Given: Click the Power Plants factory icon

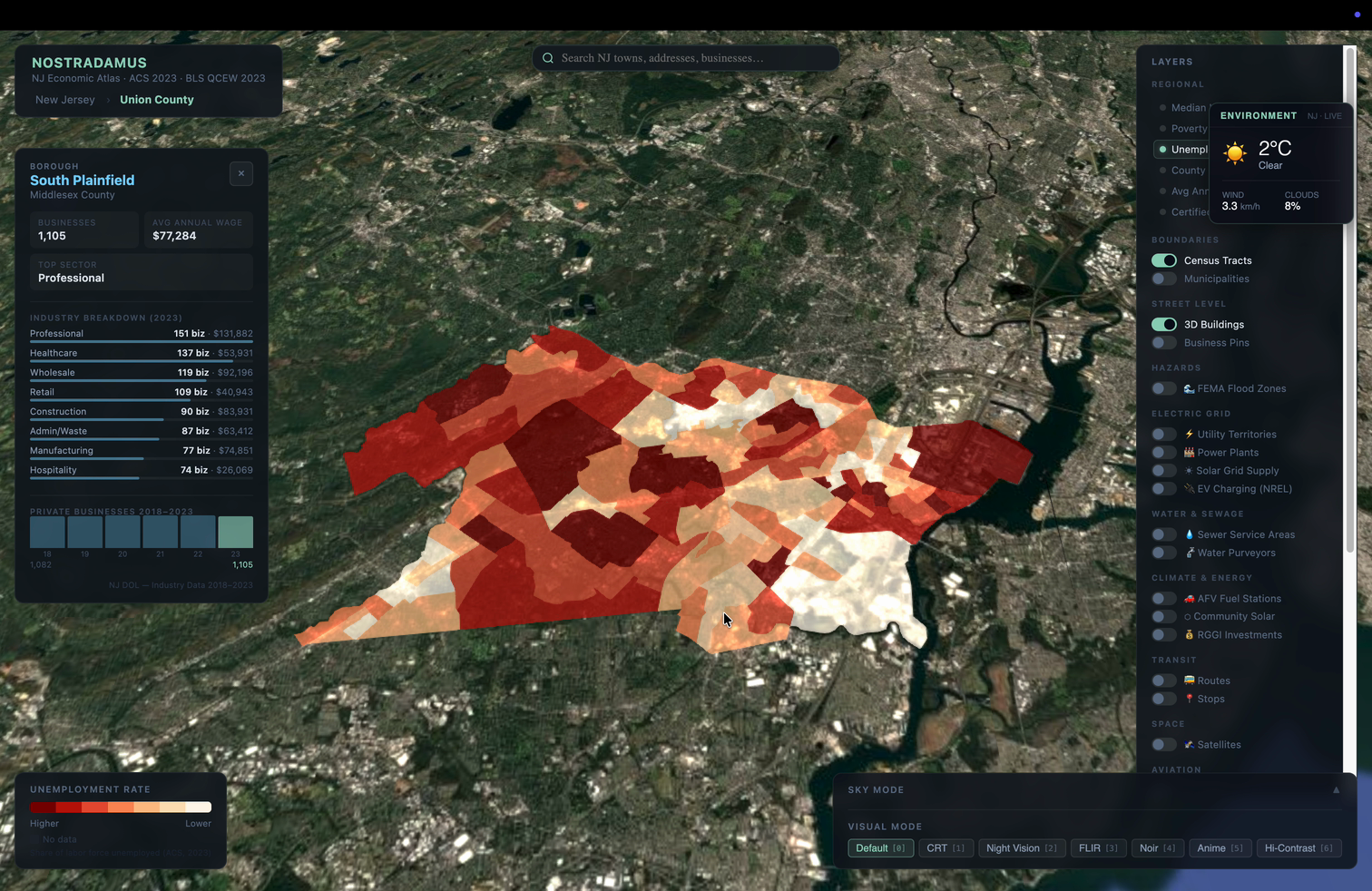Looking at the screenshot, I should [x=1189, y=453].
